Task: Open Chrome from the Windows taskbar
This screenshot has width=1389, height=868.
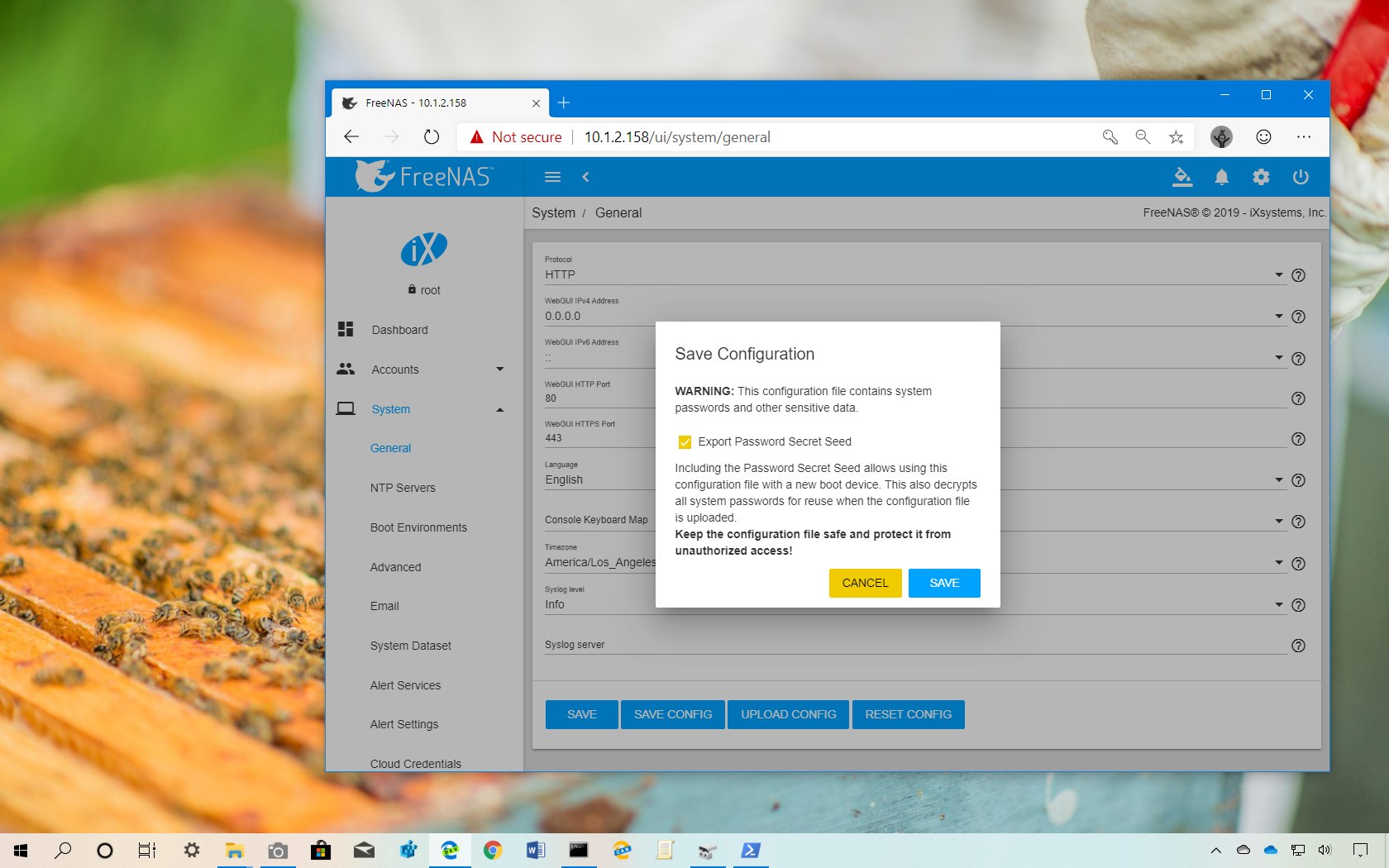Action: click(x=493, y=850)
